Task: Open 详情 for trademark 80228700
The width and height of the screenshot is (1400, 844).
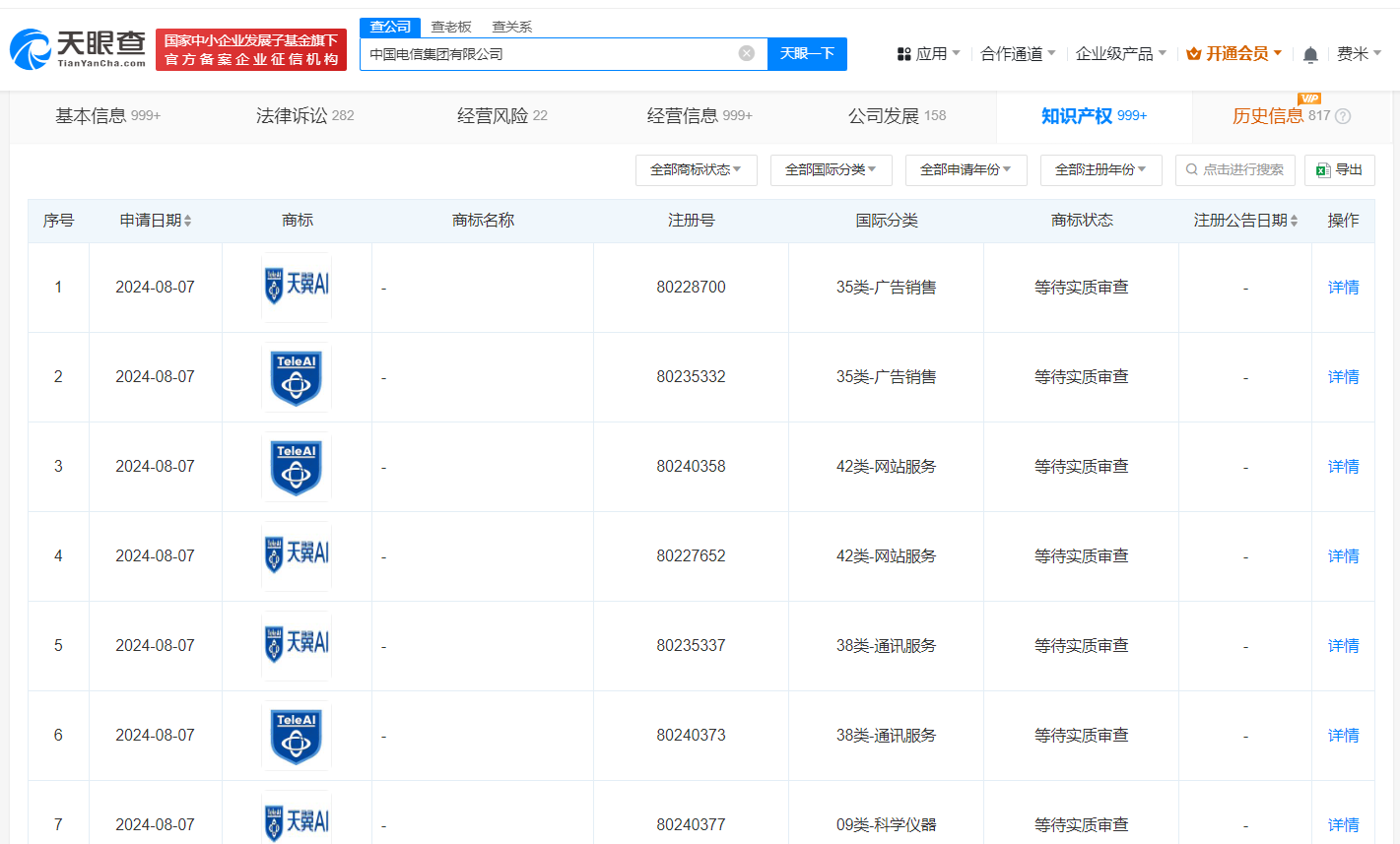Action: [1343, 287]
